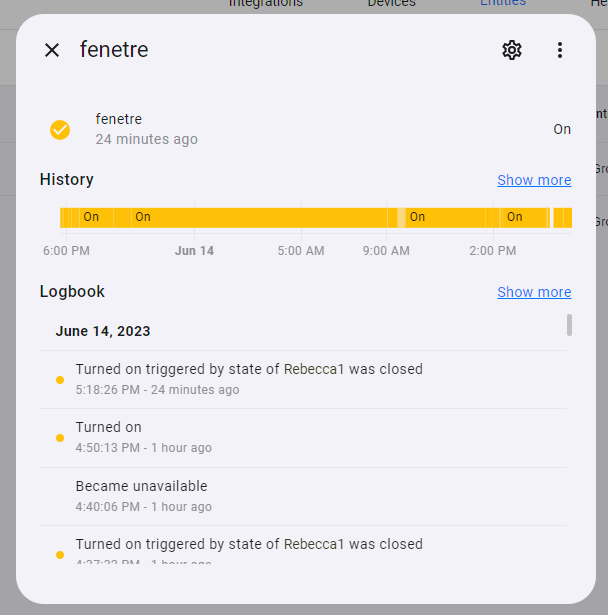Open the Integrations tab behind dialog
The height and width of the screenshot is (615, 608).
266,4
